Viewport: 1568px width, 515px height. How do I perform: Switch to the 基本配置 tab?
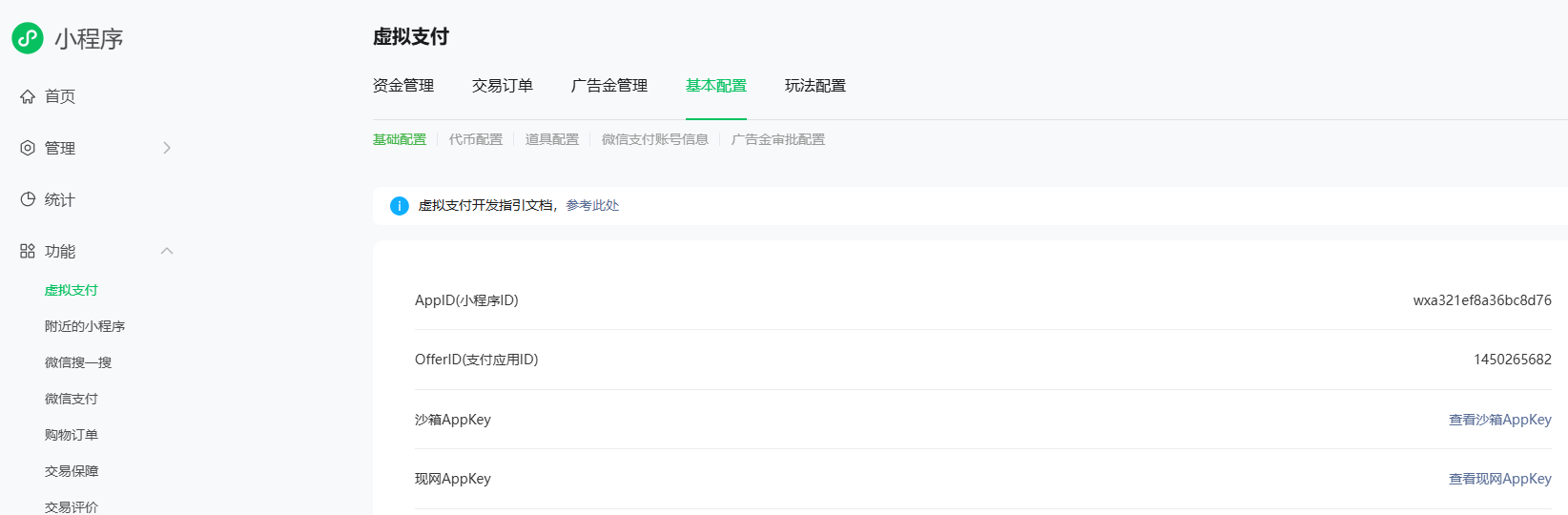click(x=716, y=86)
